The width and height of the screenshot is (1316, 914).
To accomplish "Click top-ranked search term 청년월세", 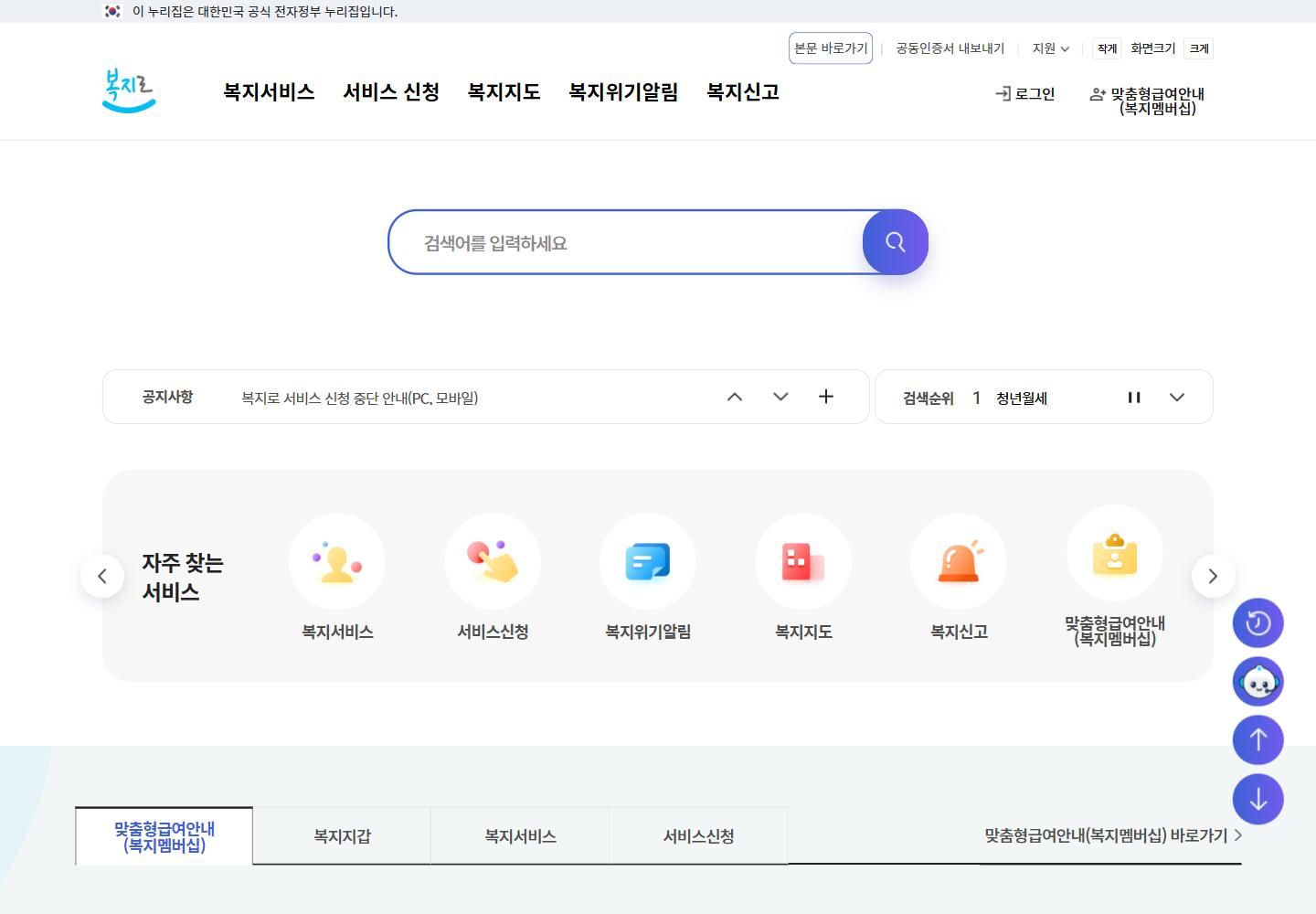I will point(1022,399).
